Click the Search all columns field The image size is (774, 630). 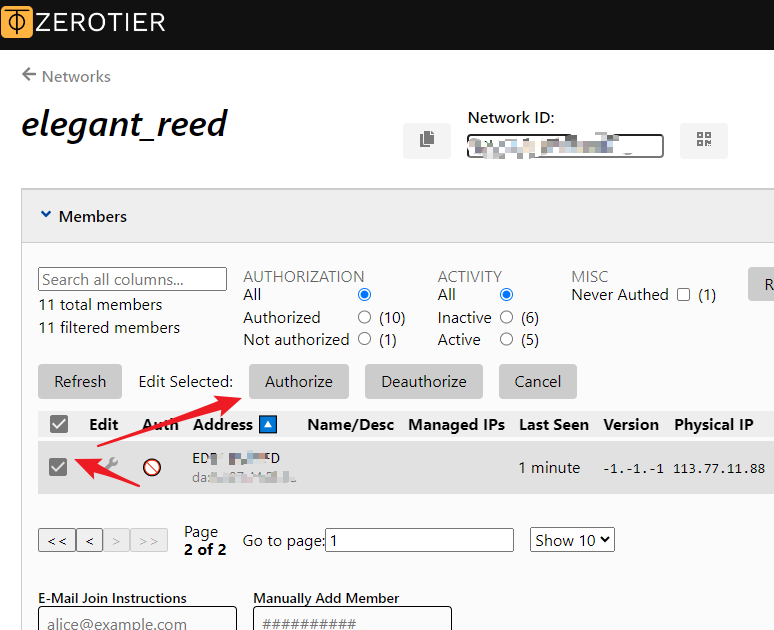click(x=132, y=279)
